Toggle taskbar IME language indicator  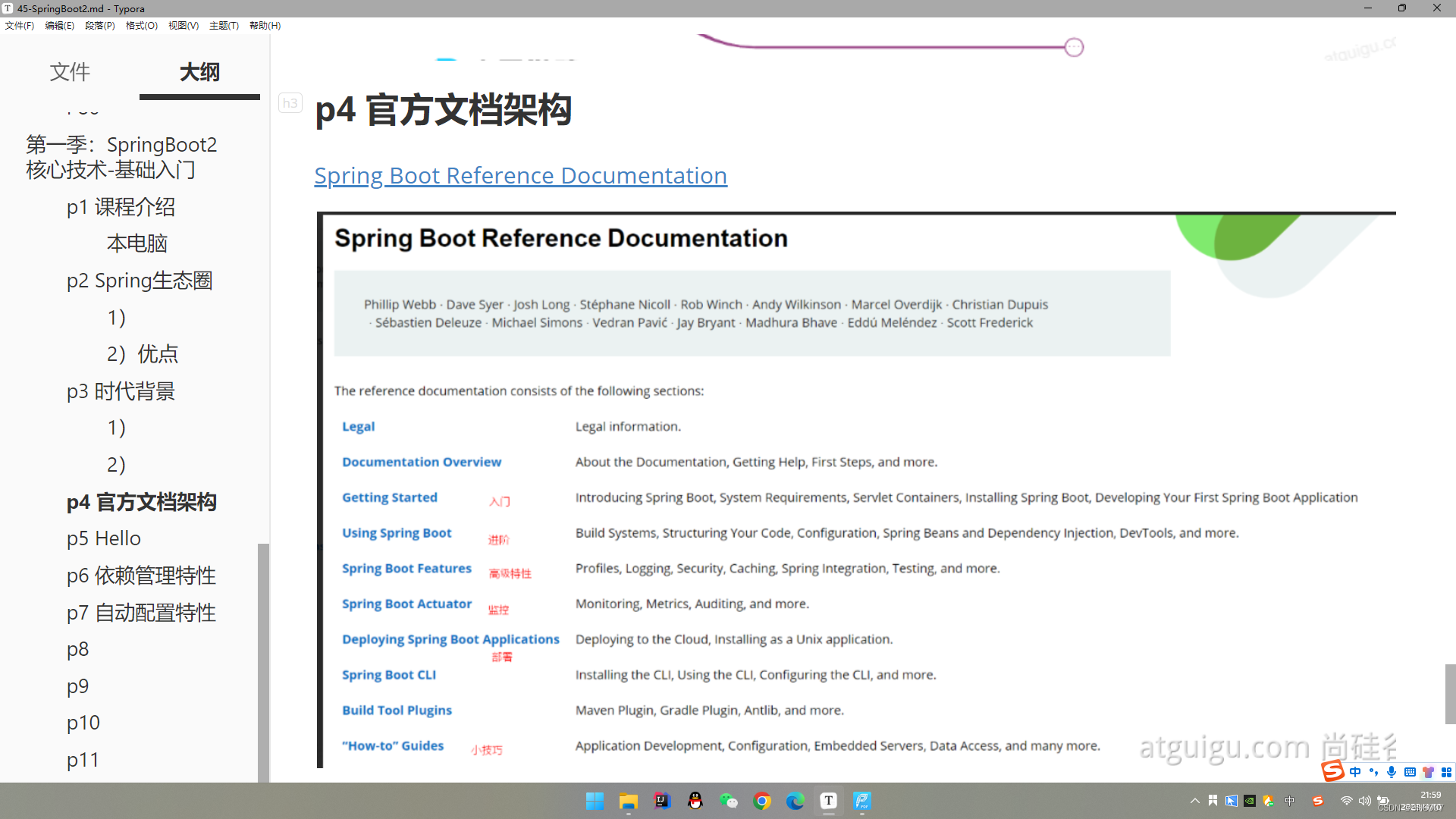pyautogui.click(x=1290, y=801)
